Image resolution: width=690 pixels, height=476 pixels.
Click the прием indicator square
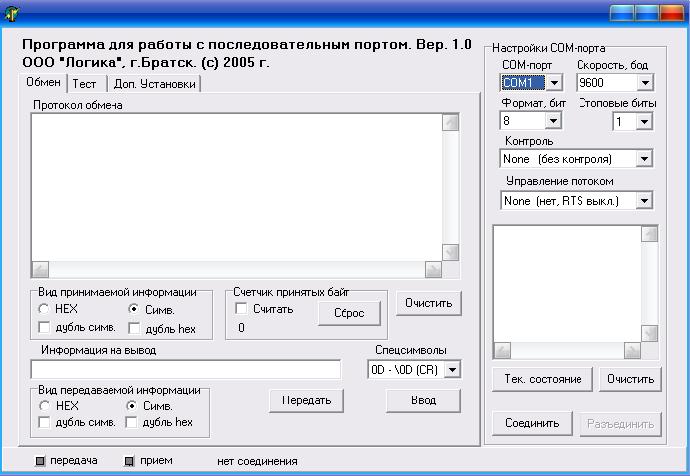tap(129, 461)
